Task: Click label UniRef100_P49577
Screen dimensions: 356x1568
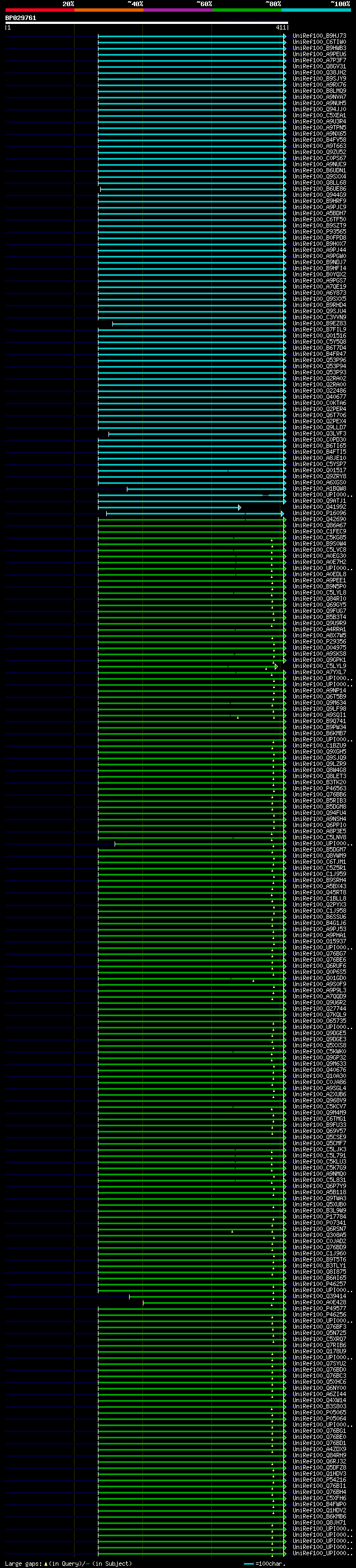Action: (319, 1309)
